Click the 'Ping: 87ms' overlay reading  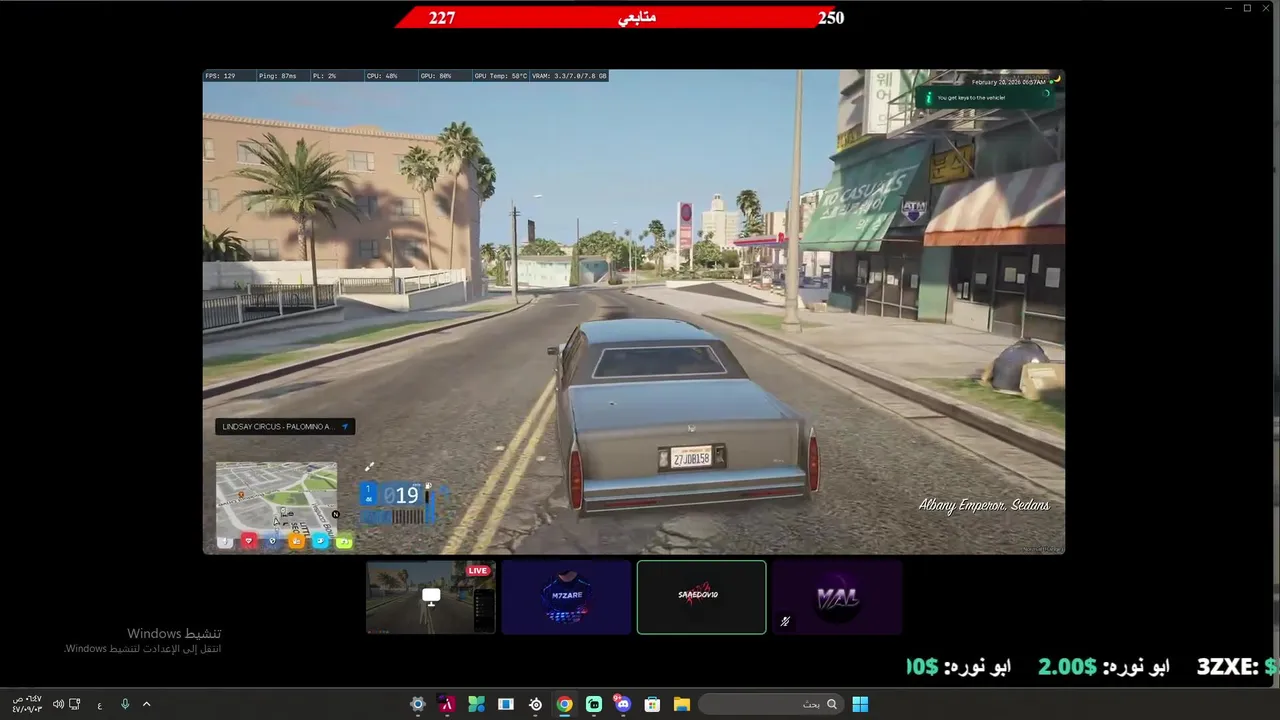(277, 76)
